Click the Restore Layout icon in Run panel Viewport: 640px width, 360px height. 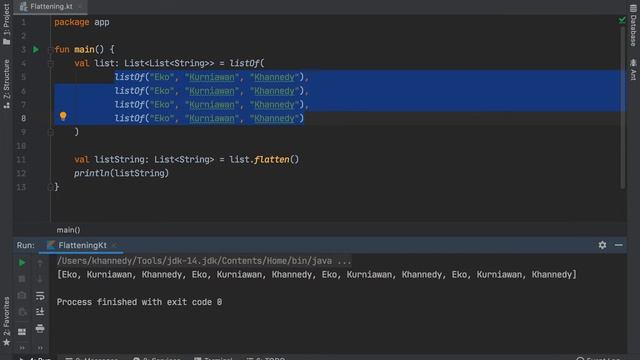point(22,331)
